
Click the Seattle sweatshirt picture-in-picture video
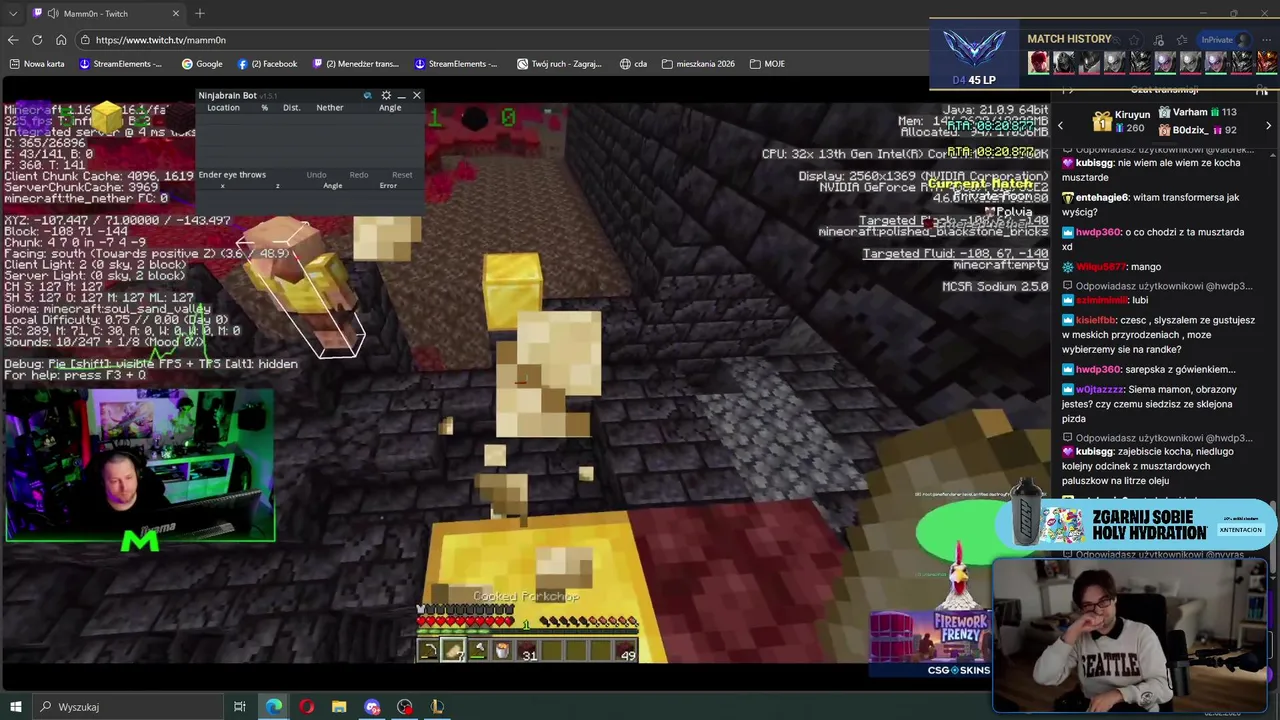click(1130, 634)
